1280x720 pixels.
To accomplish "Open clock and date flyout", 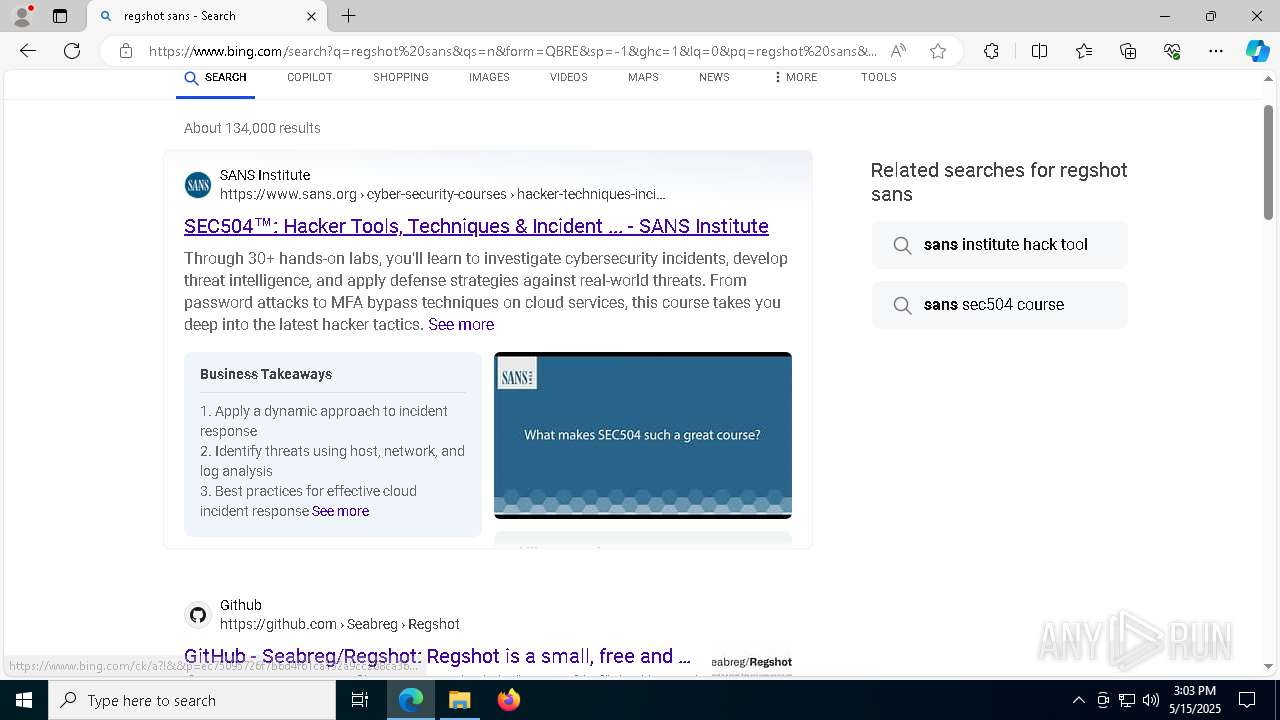I will pos(1195,700).
